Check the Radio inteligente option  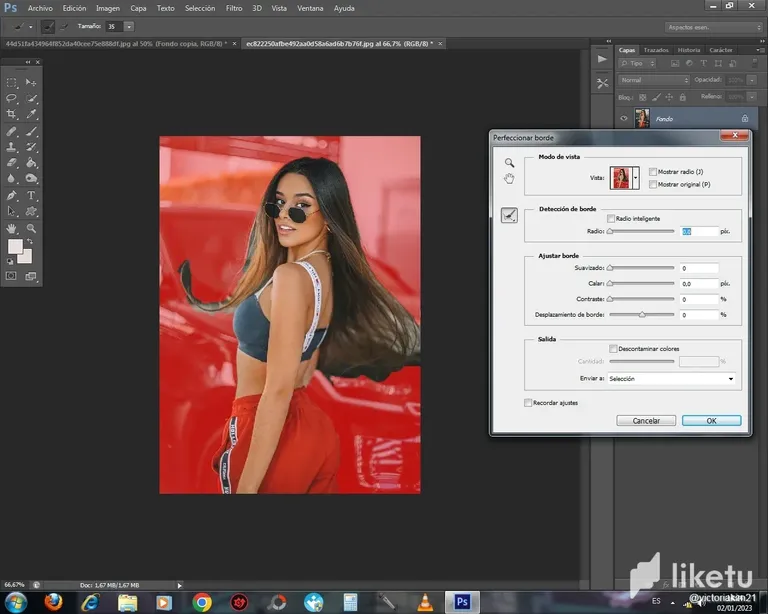point(611,218)
